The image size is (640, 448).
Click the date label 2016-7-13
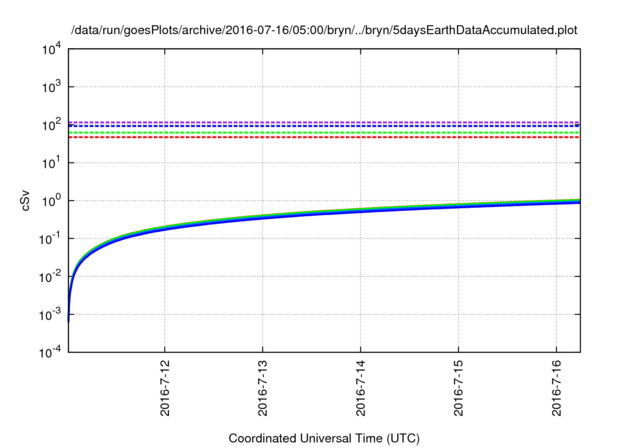tap(262, 388)
